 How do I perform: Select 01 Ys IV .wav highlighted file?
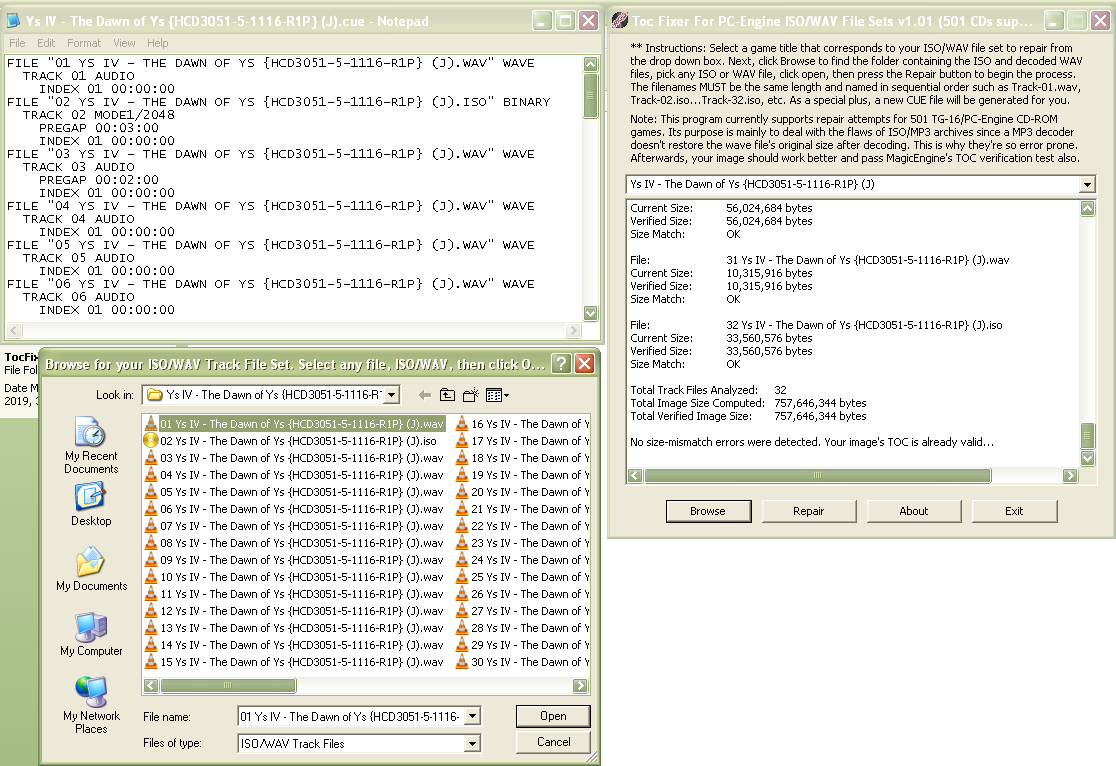tap(295, 424)
